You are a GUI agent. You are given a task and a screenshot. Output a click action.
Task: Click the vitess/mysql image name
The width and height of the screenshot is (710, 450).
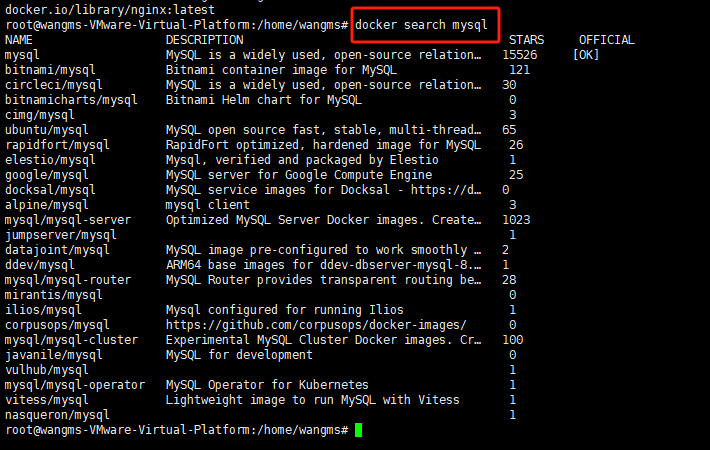pyautogui.click(x=47, y=400)
